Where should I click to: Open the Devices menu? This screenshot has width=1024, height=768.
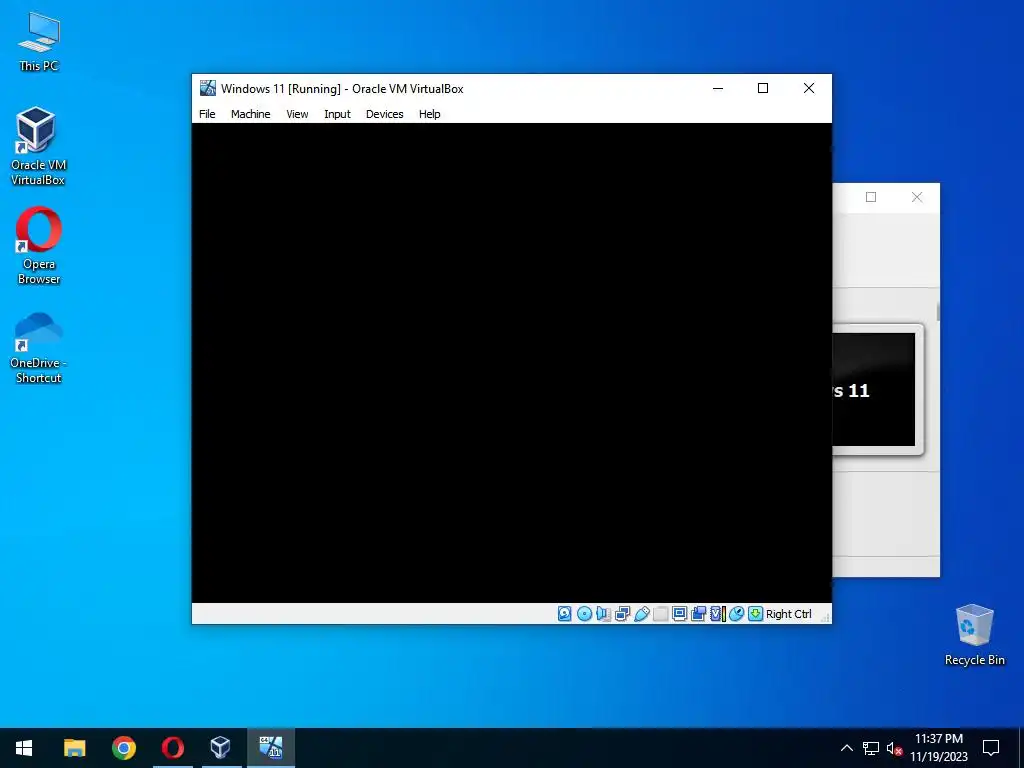385,114
